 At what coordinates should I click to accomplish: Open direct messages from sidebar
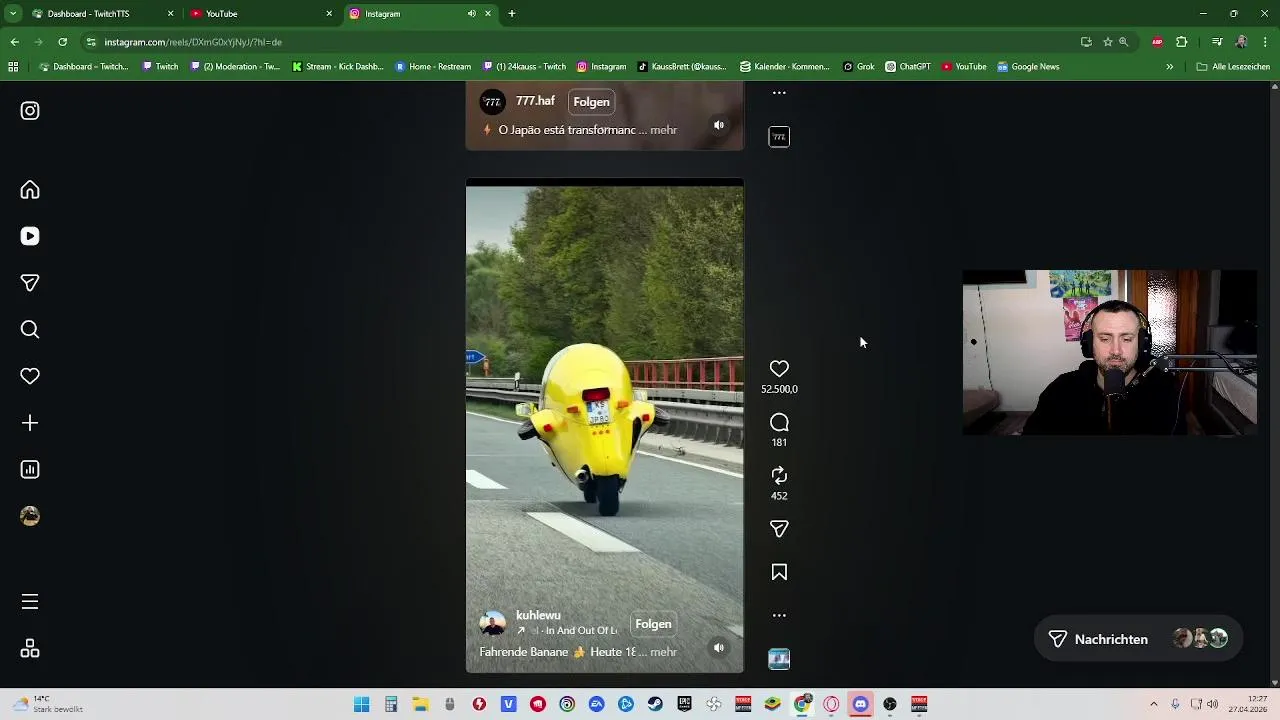coord(30,283)
